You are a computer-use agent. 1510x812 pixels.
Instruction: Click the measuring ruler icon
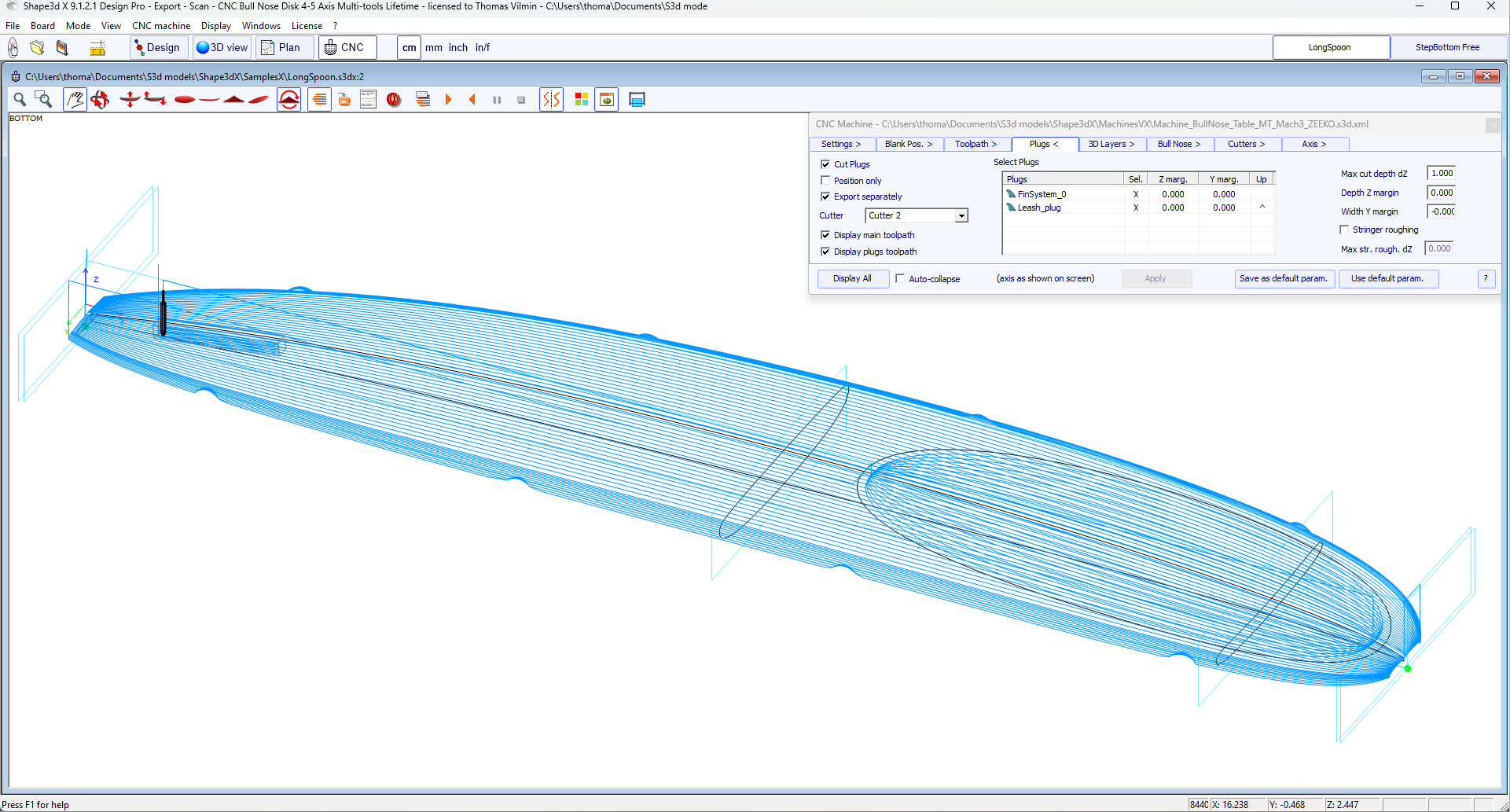point(97,48)
